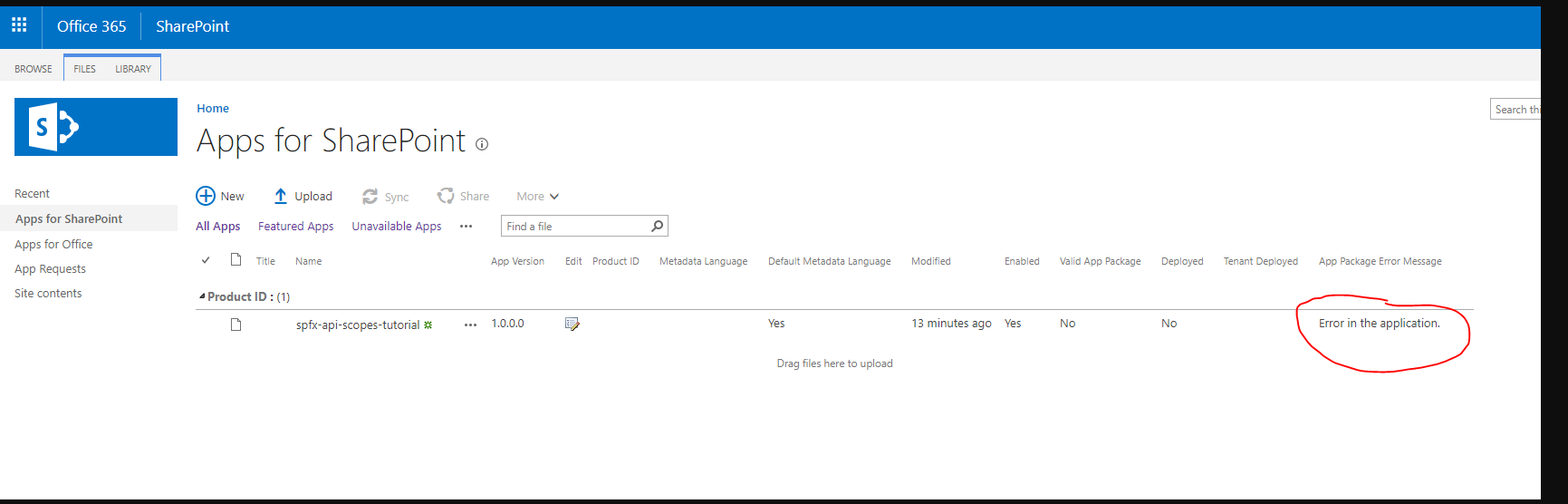Select the All Apps view
Image resolution: width=1568 pixels, height=504 pixels.
point(218,227)
